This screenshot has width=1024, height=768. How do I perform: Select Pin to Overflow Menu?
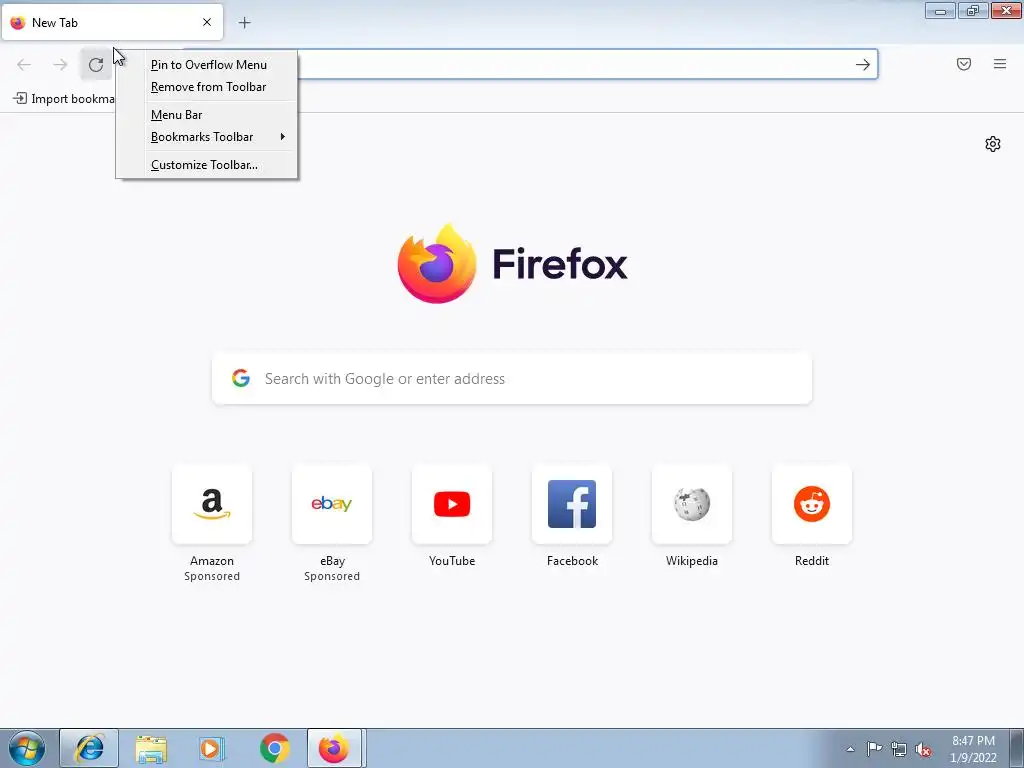tap(207, 65)
